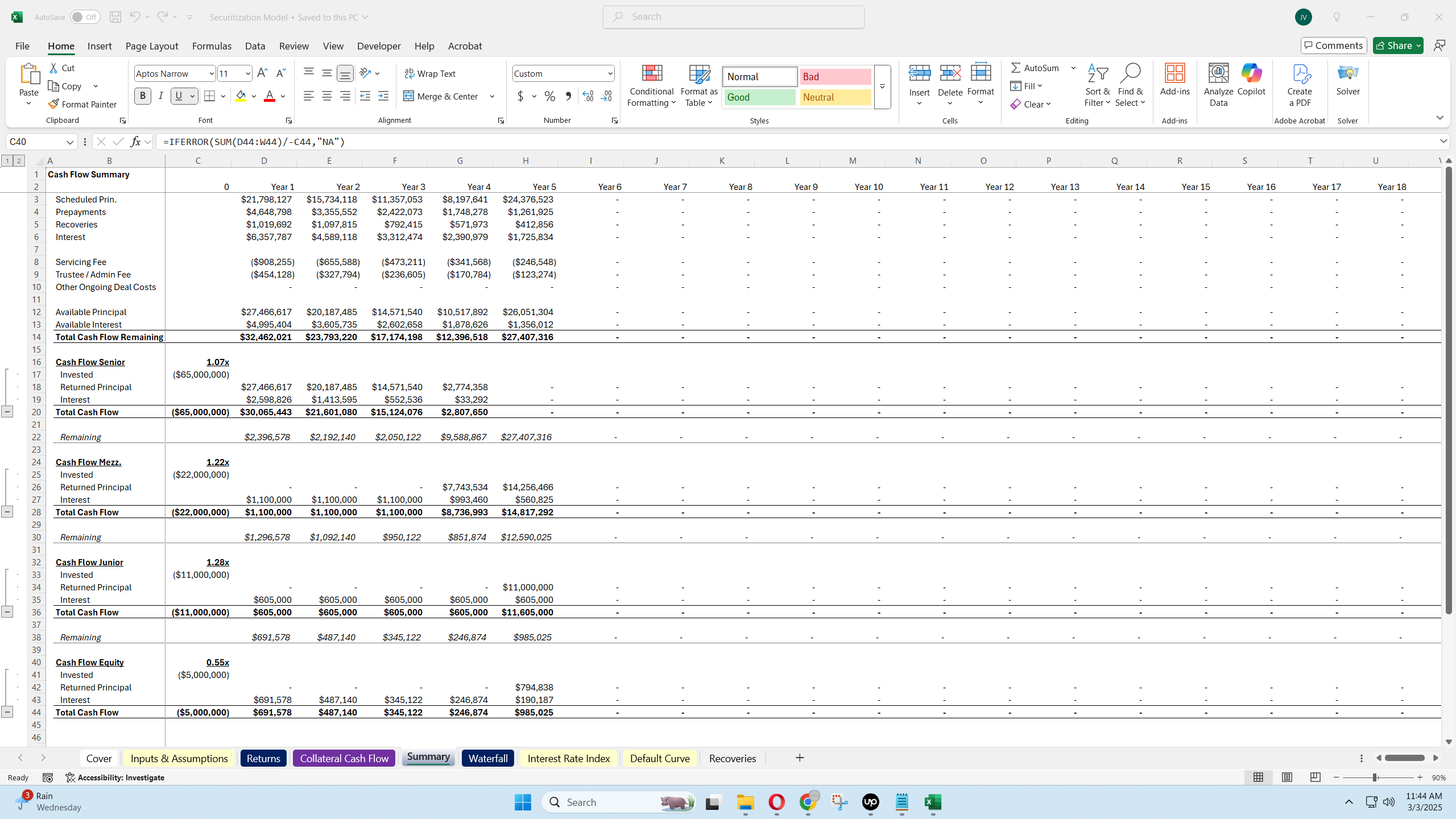Collapse the Cash Flow Senior outline group
The height and width of the screenshot is (819, 1456).
7,411
